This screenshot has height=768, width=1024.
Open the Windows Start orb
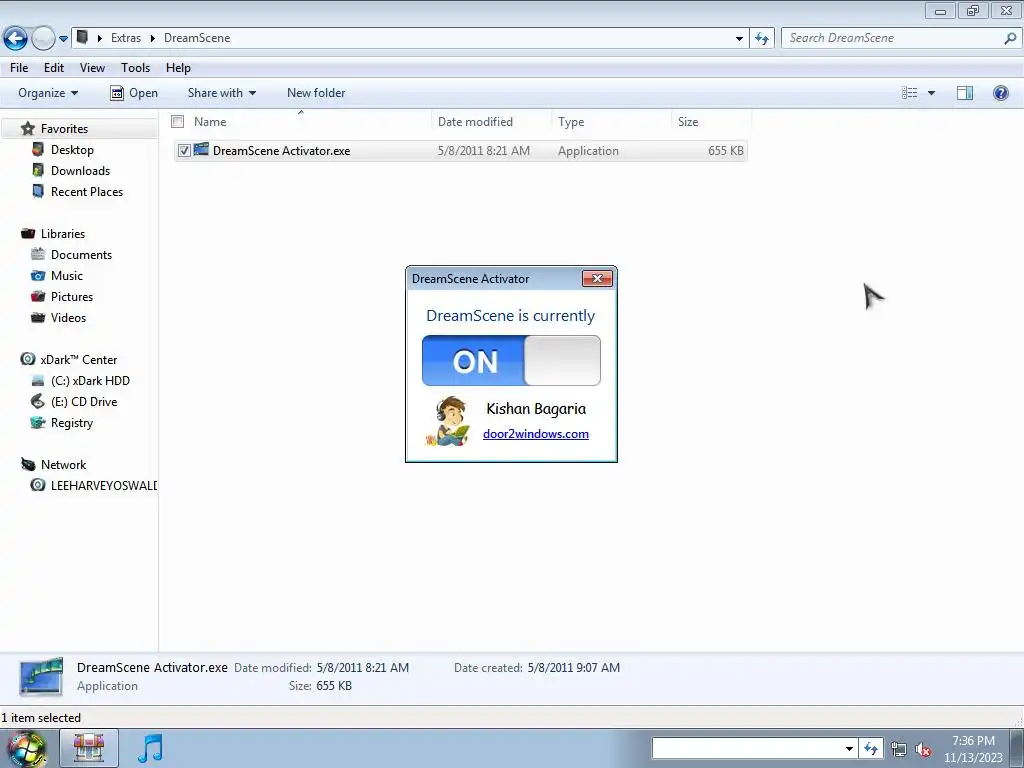26,748
